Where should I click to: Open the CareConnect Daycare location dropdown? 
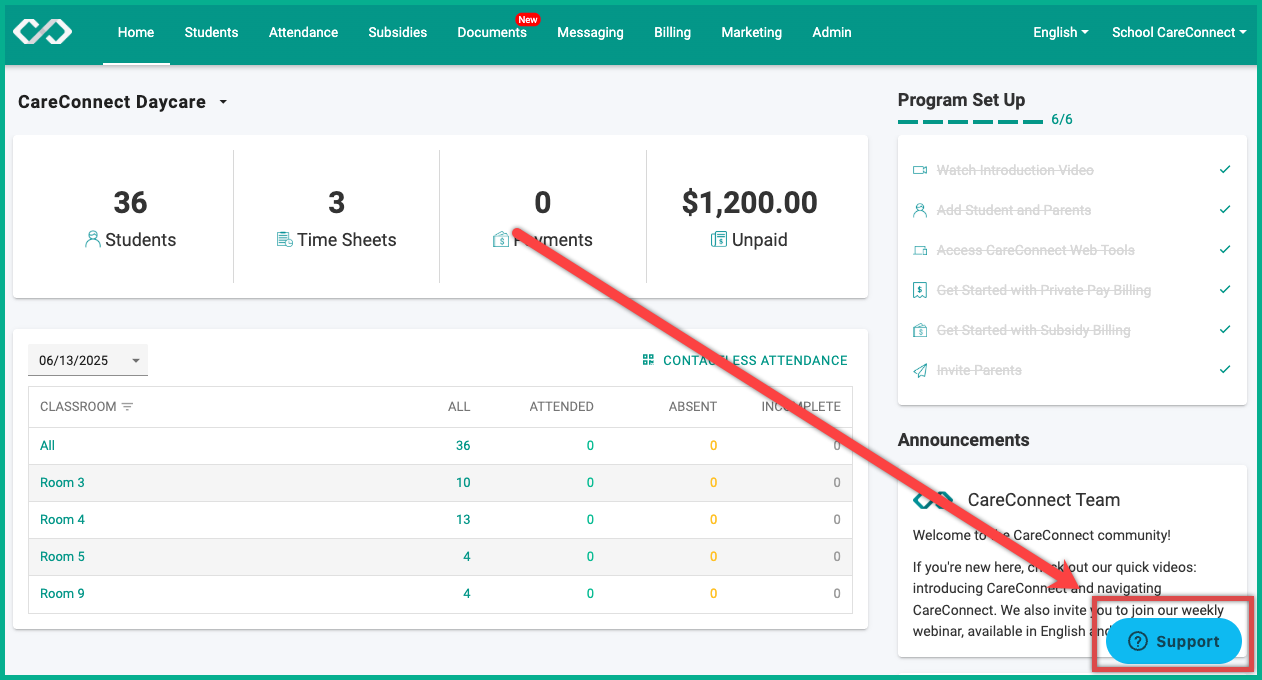[123, 102]
